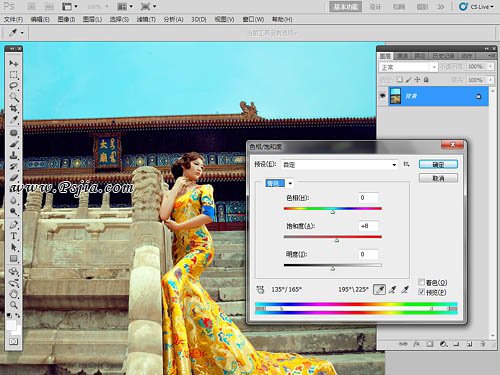Toggle Lock transparent pixels in Layers panel
This screenshot has height=375, width=500.
399,80
